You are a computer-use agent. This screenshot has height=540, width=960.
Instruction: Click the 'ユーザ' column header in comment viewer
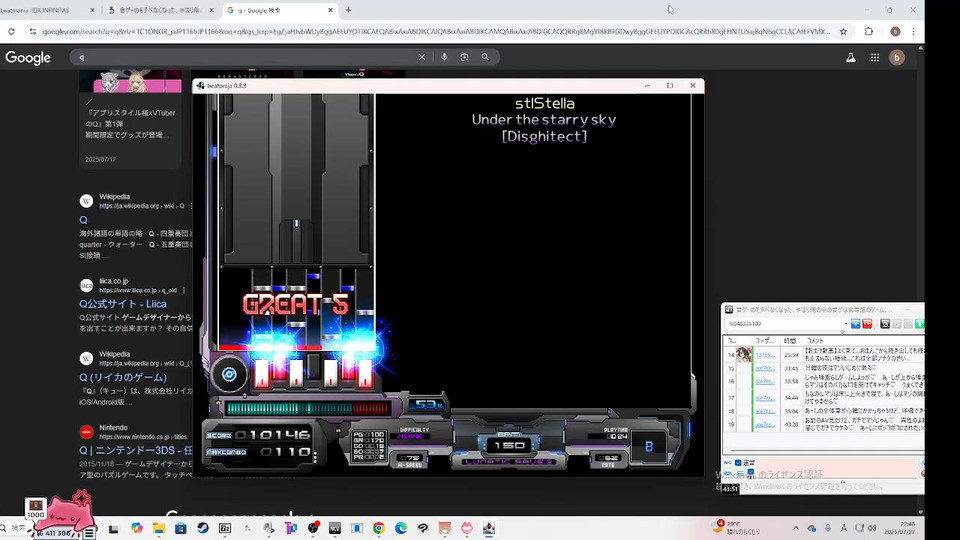[765, 340]
